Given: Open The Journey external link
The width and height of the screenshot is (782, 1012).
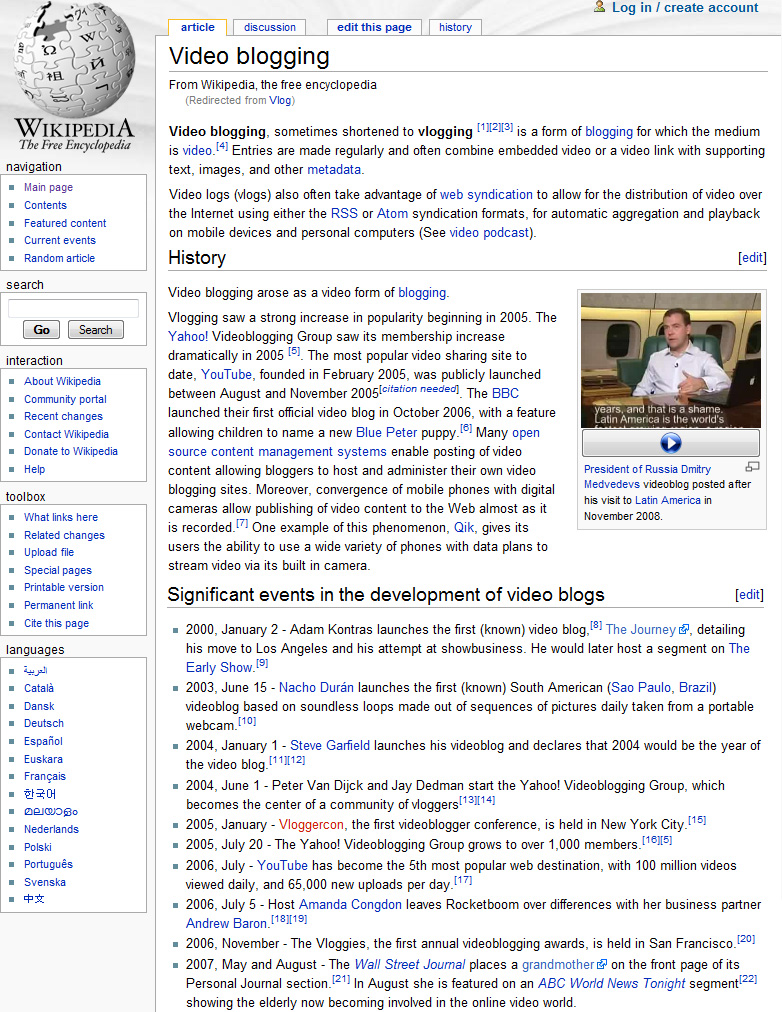Looking at the screenshot, I should tap(647, 629).
